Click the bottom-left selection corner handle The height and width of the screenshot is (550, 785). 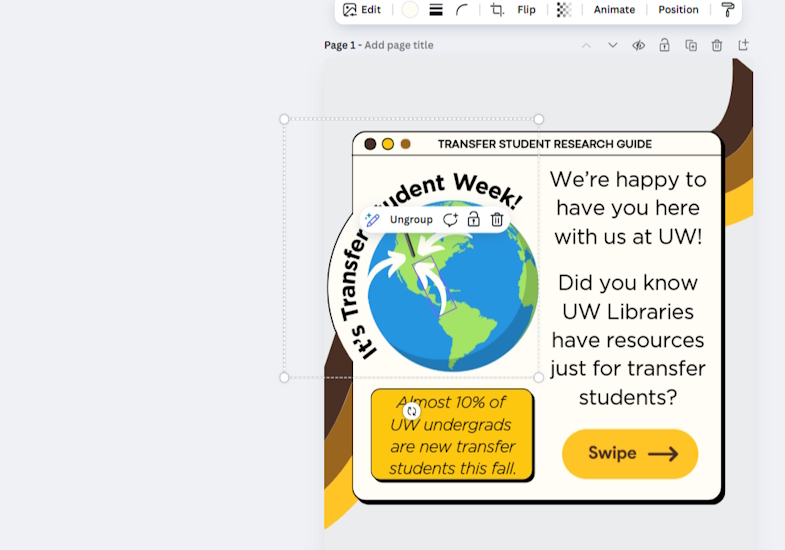coord(284,377)
